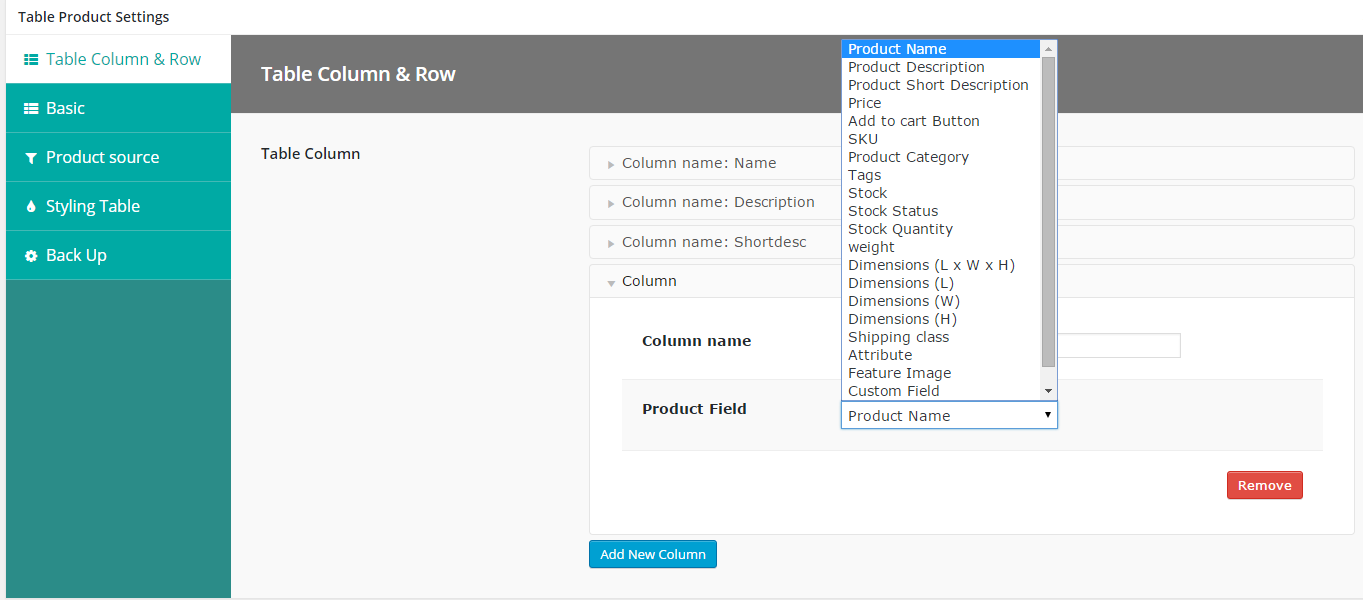The width and height of the screenshot is (1363, 600).
Task: Open the Product source tab
Action: coord(102,157)
